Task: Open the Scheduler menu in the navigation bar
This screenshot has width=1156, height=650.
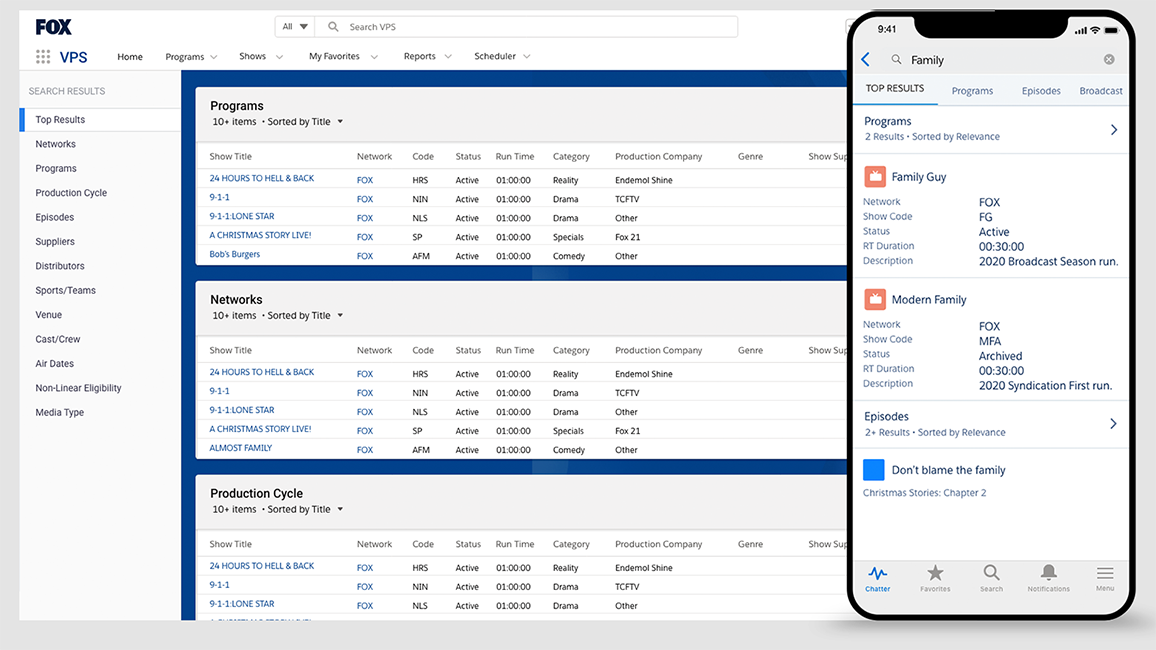Action: point(495,56)
